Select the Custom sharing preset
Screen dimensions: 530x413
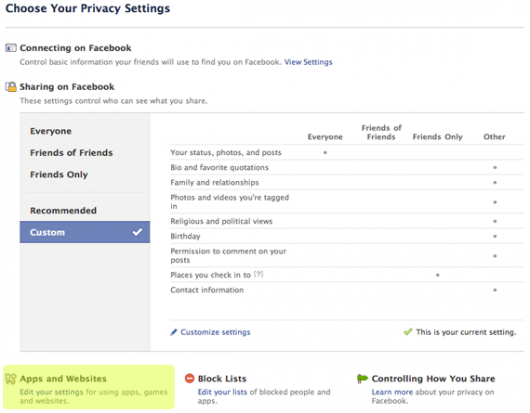click(x=85, y=232)
